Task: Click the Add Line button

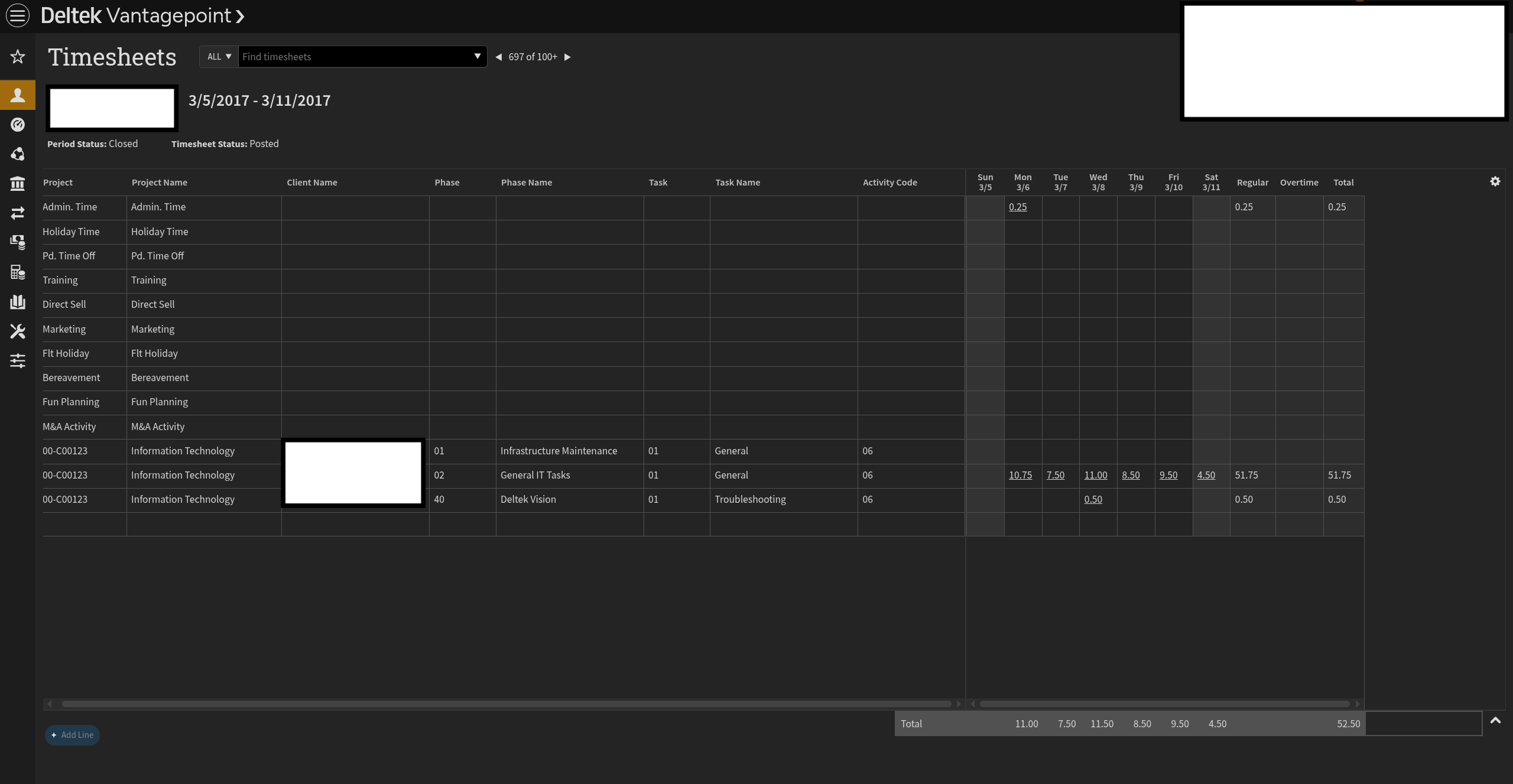Action: (72, 735)
